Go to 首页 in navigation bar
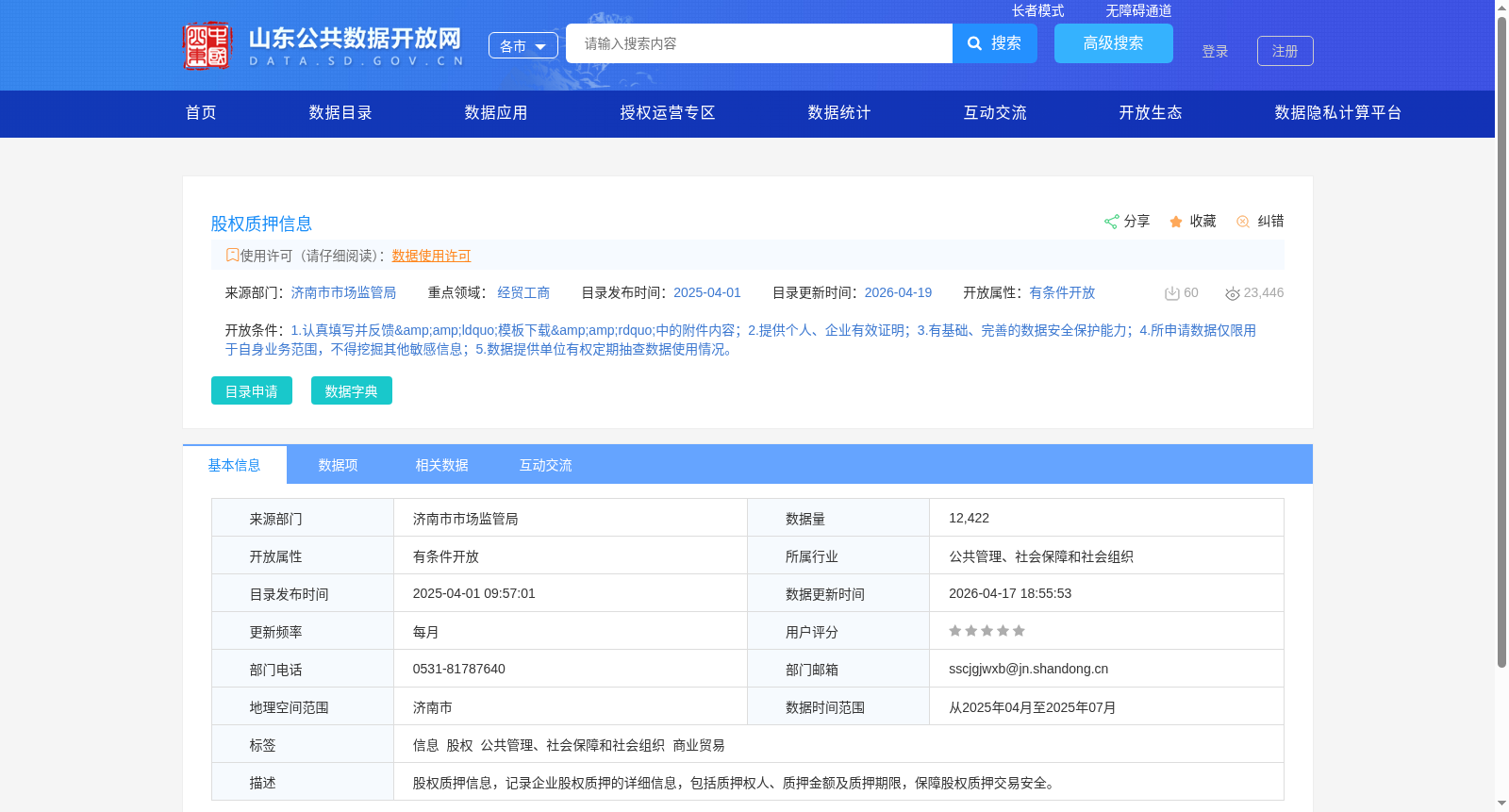The height and width of the screenshot is (812, 1509). click(201, 113)
